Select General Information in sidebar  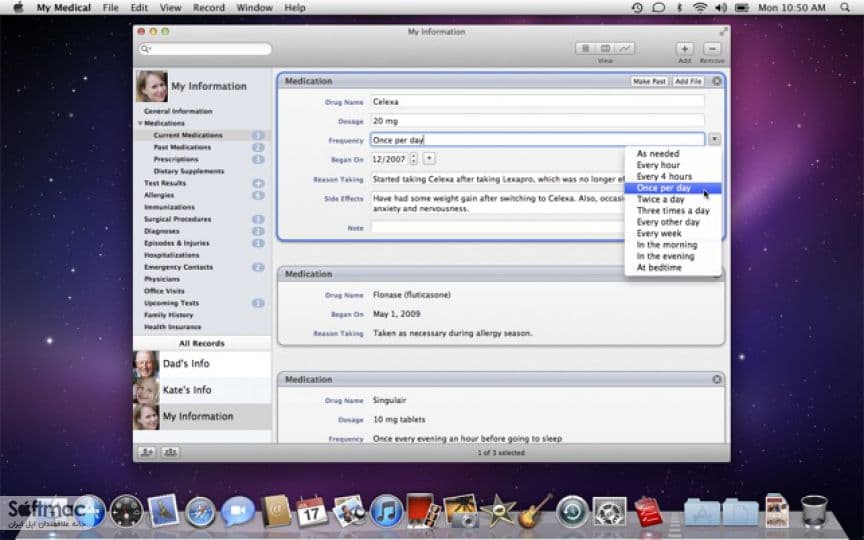(178, 111)
